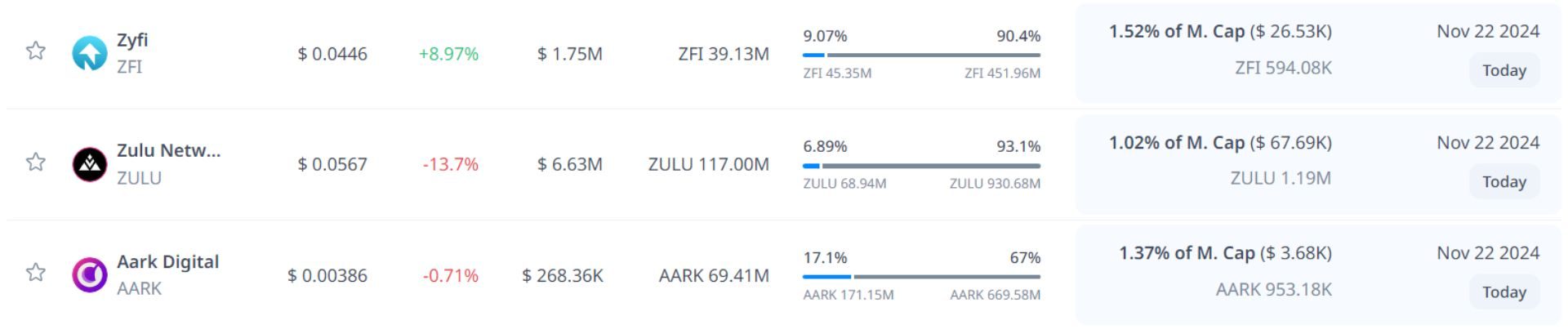Click the ZULU 1.19M unlock amount
This screenshot has height=334, width=1568.
click(1281, 178)
